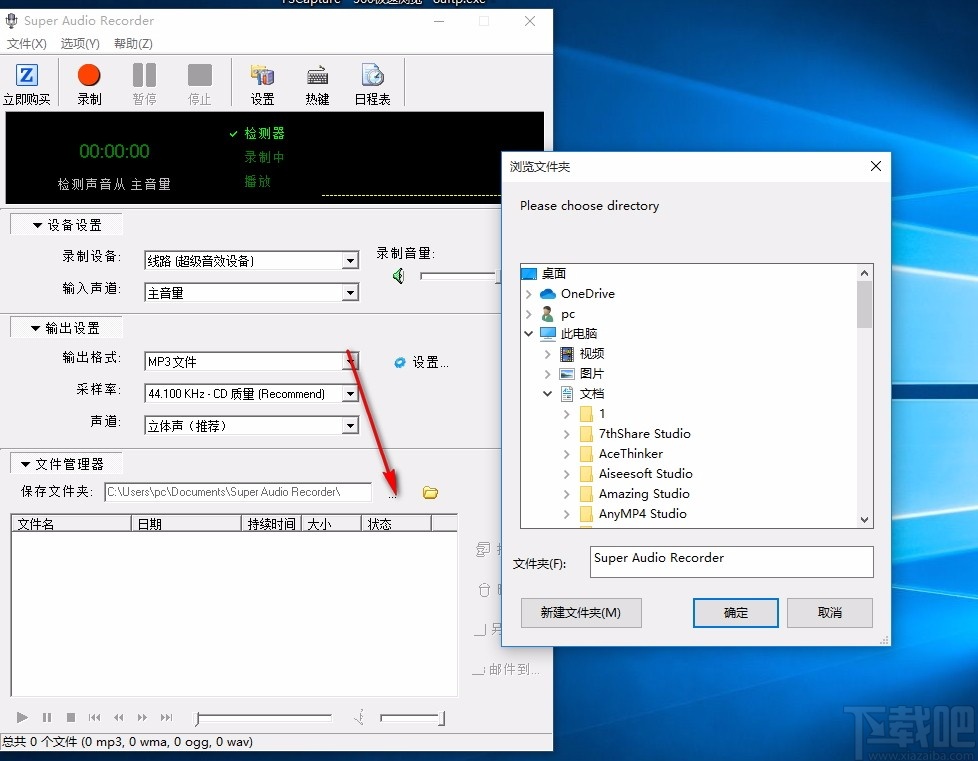
Task: Click the 新建文件夹(M) button
Action: 581,613
